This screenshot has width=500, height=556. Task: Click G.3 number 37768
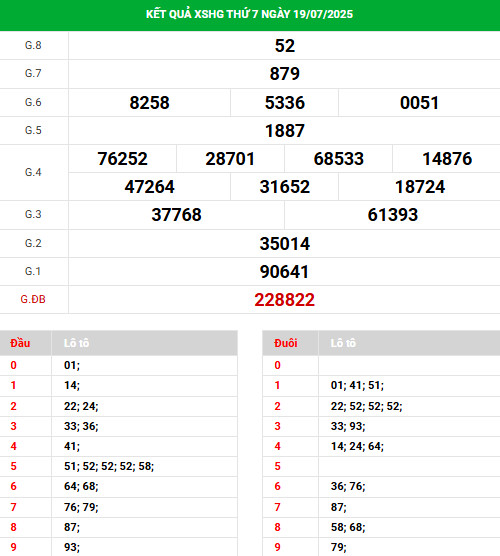(176, 215)
